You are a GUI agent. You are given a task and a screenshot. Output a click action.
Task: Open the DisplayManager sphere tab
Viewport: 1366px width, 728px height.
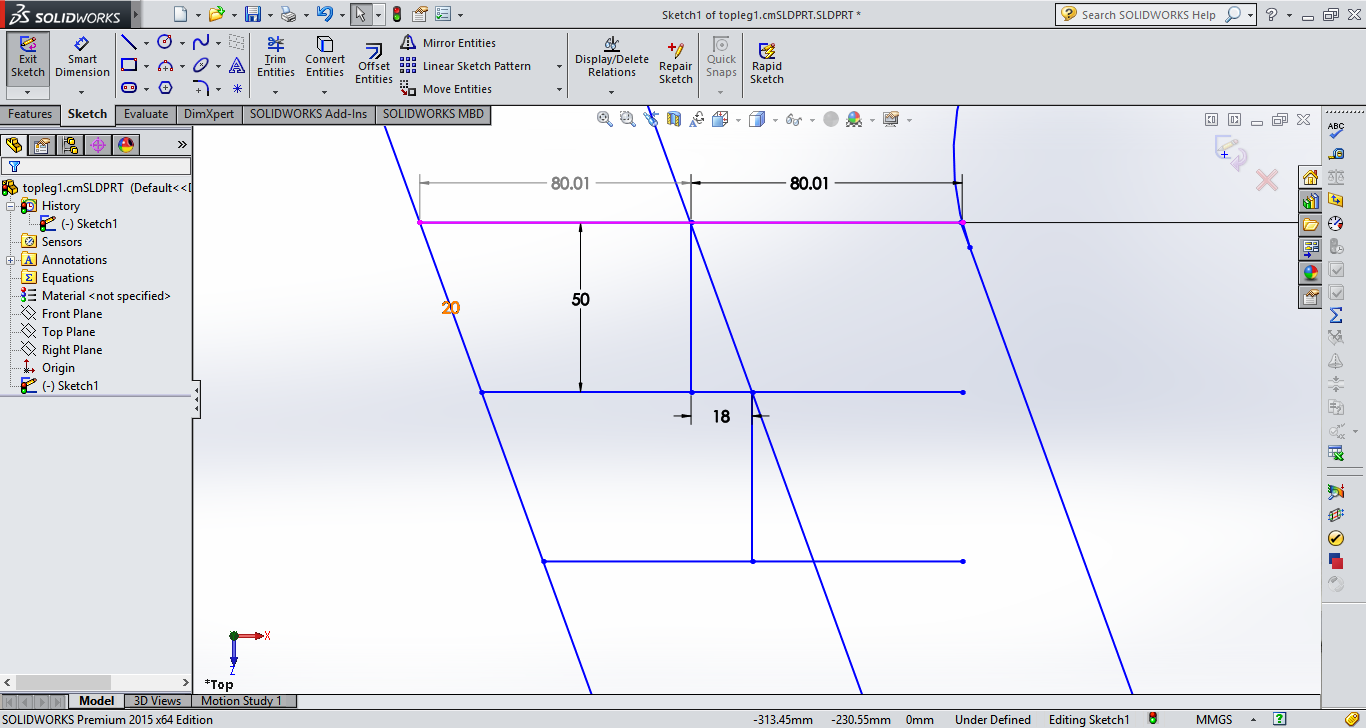(126, 145)
